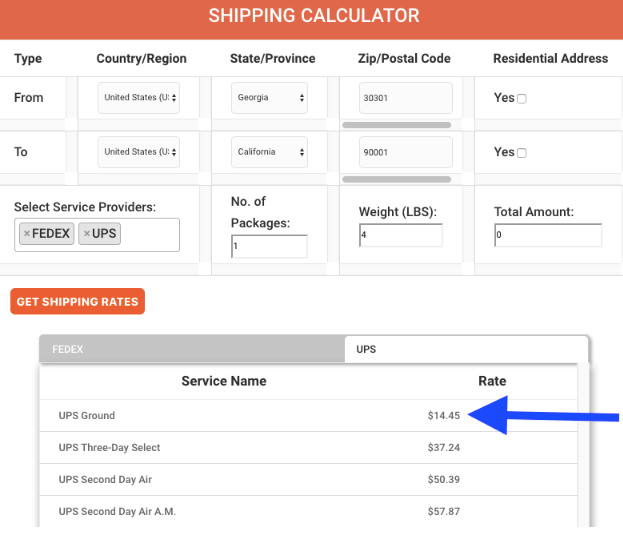Click the $37.24 rate value
The width and height of the screenshot is (623, 549).
coord(444,448)
